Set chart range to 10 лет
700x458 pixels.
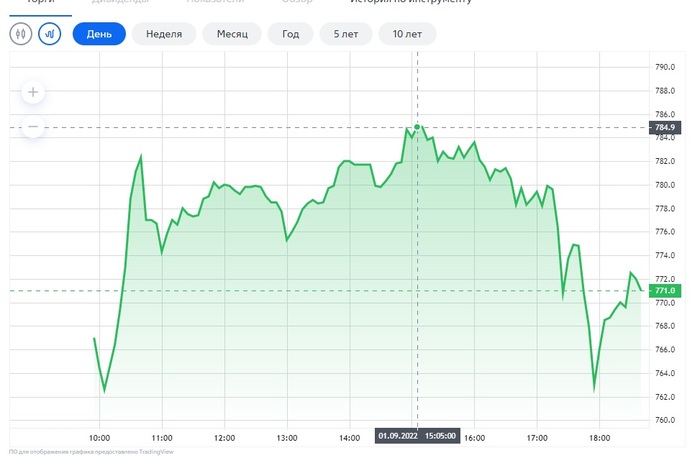406,34
